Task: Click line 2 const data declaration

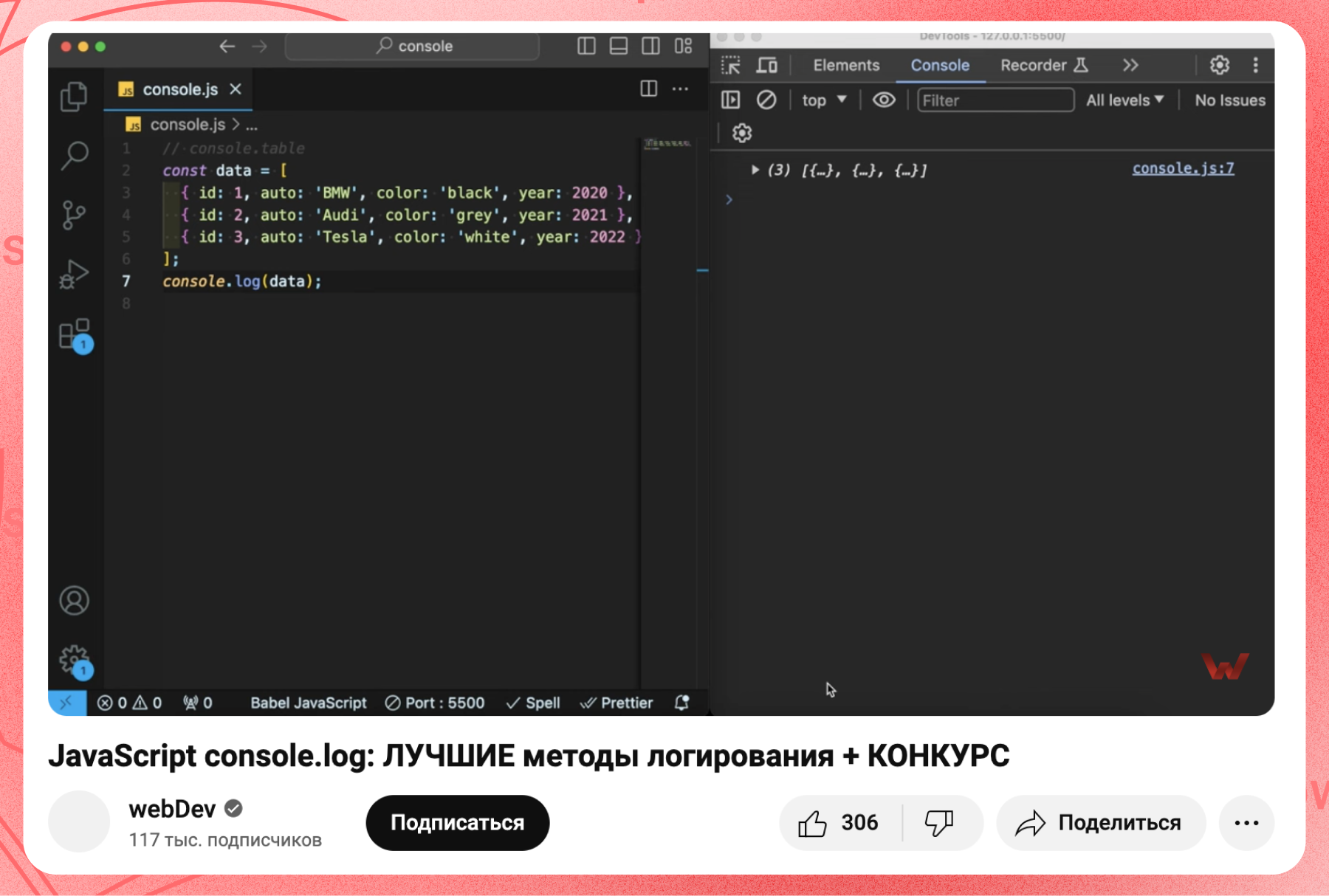Action: coord(224,170)
